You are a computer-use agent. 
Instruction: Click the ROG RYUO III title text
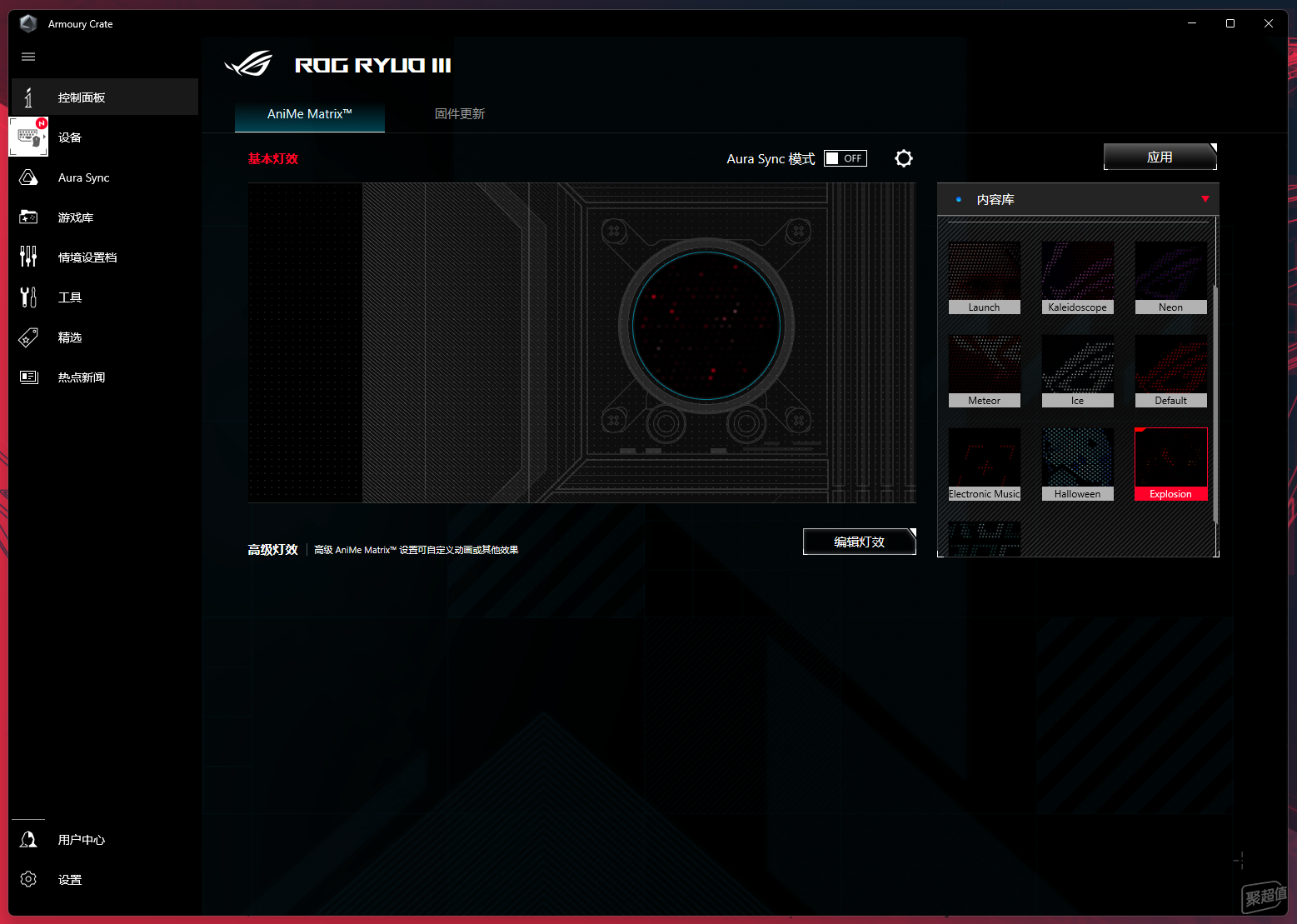click(373, 65)
